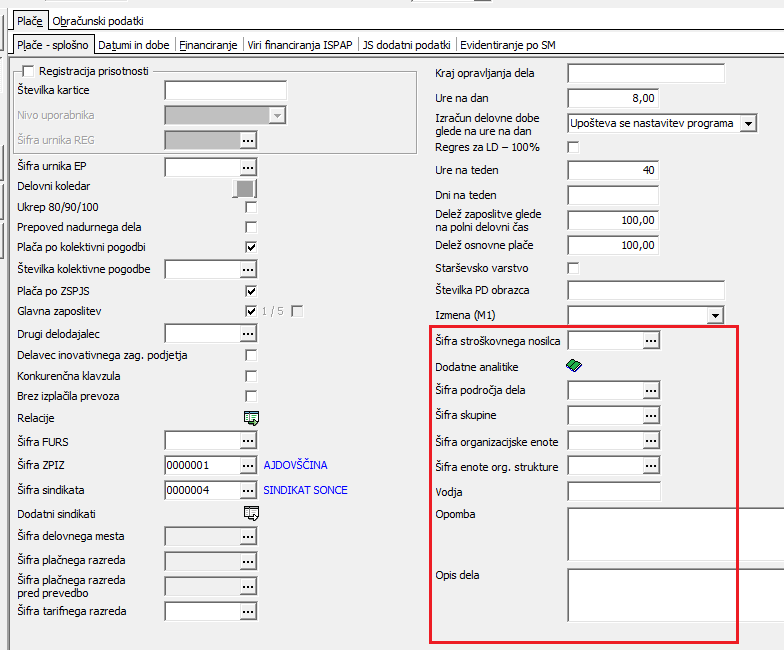Open lookup for Drugi delodajalec
Image resolution: width=784 pixels, height=650 pixels.
tap(248, 334)
